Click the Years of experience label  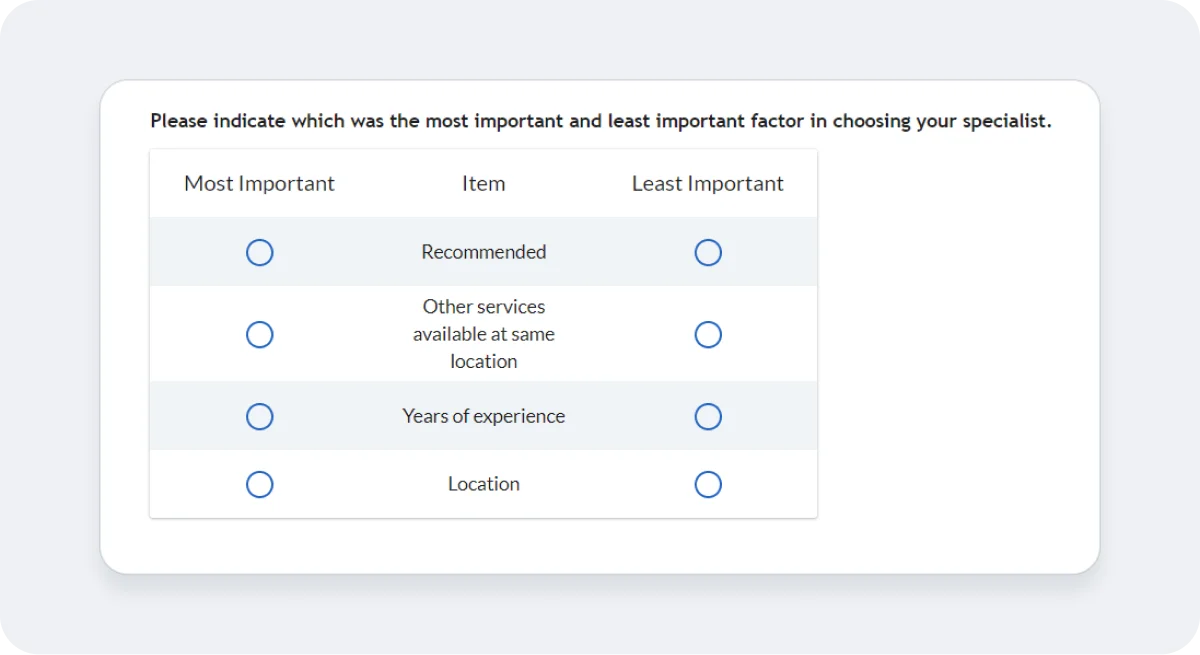tap(483, 416)
